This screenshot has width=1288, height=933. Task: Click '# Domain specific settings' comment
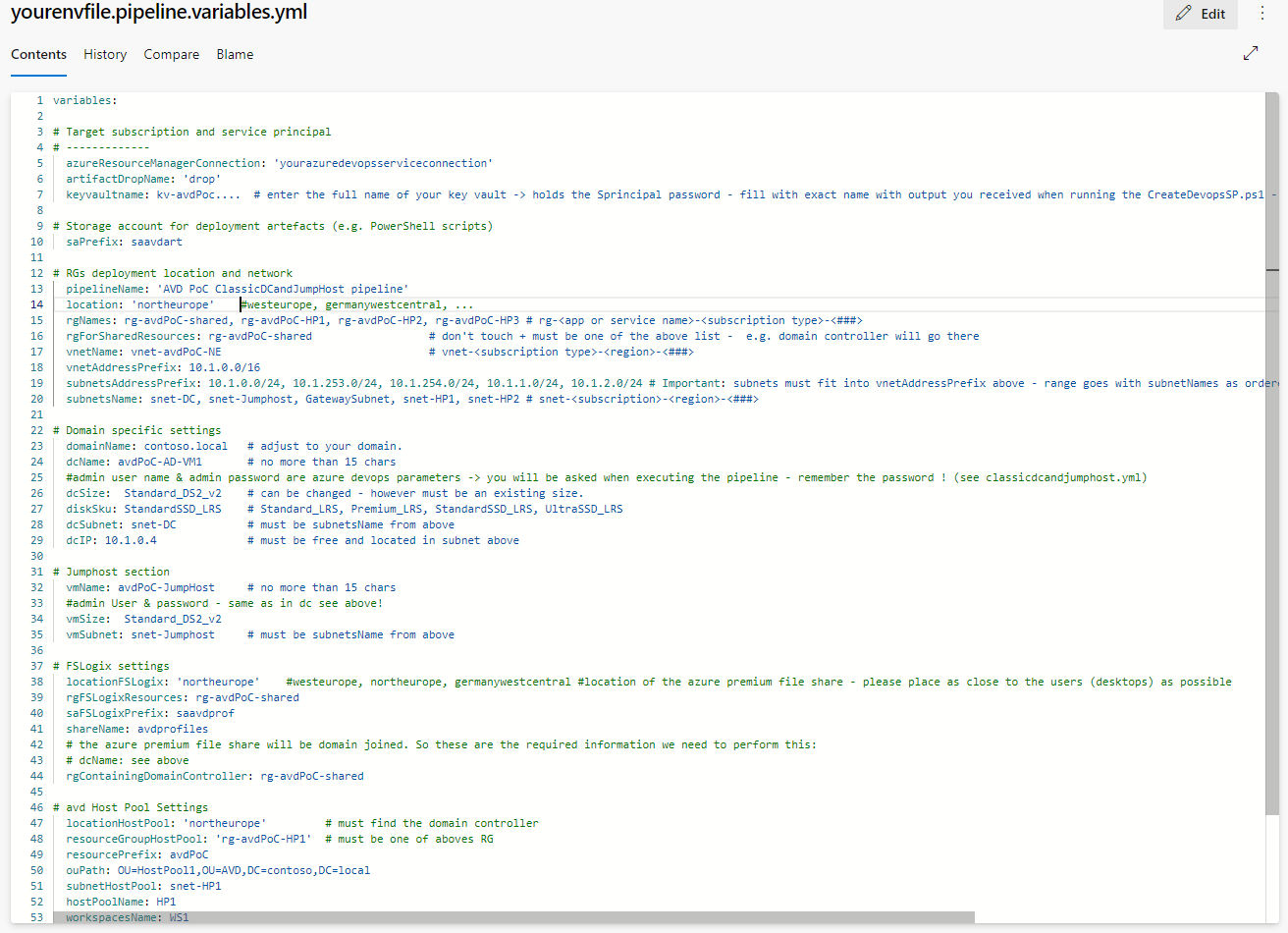pos(137,430)
